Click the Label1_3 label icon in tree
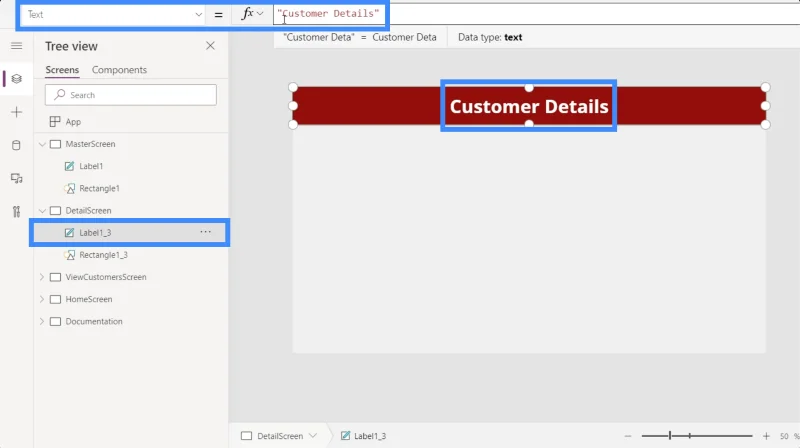800x448 pixels. 69,233
